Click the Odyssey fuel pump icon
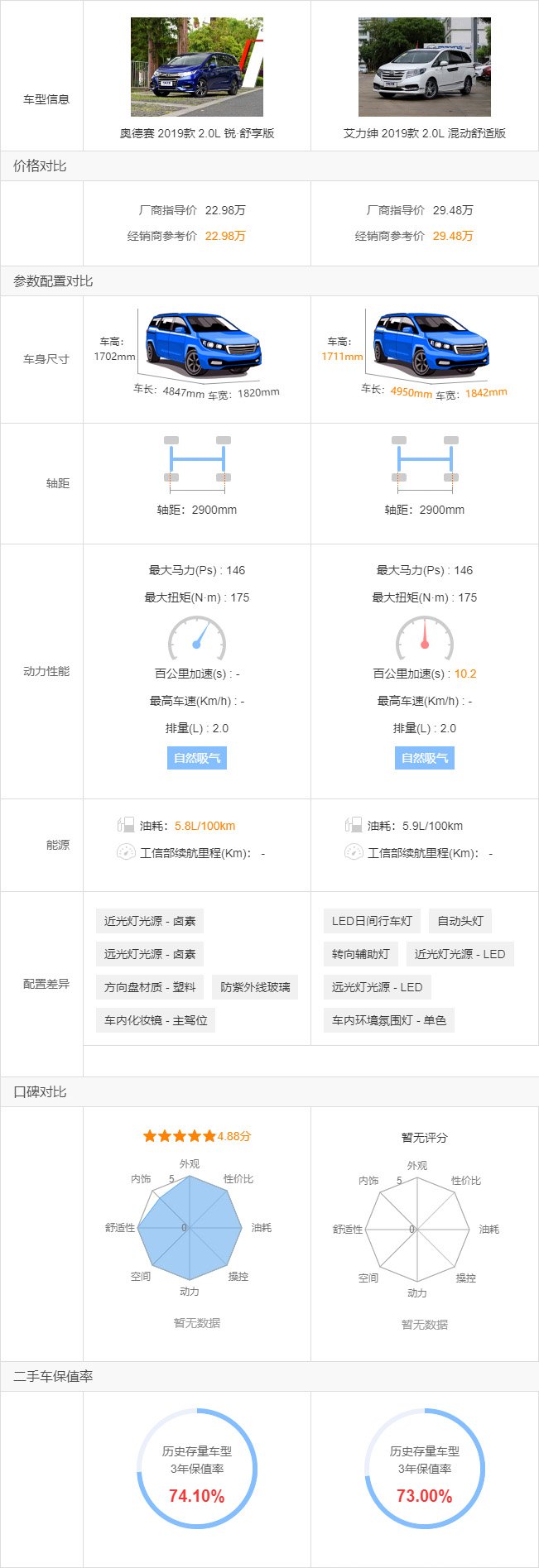539x1568 pixels. [x=126, y=825]
